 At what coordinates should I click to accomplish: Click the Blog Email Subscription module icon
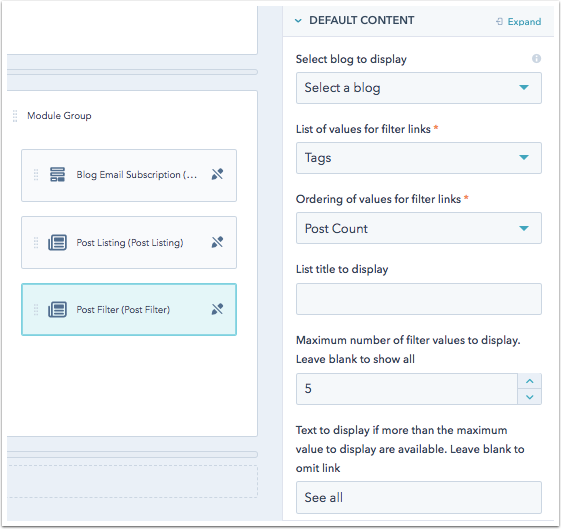(57, 175)
